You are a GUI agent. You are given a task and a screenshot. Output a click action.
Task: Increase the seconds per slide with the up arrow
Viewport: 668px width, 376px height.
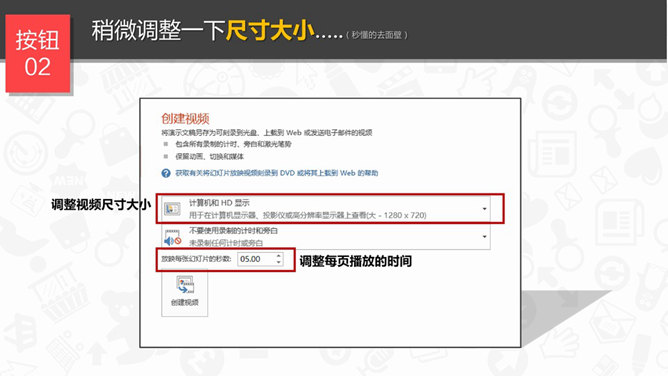coord(279,255)
